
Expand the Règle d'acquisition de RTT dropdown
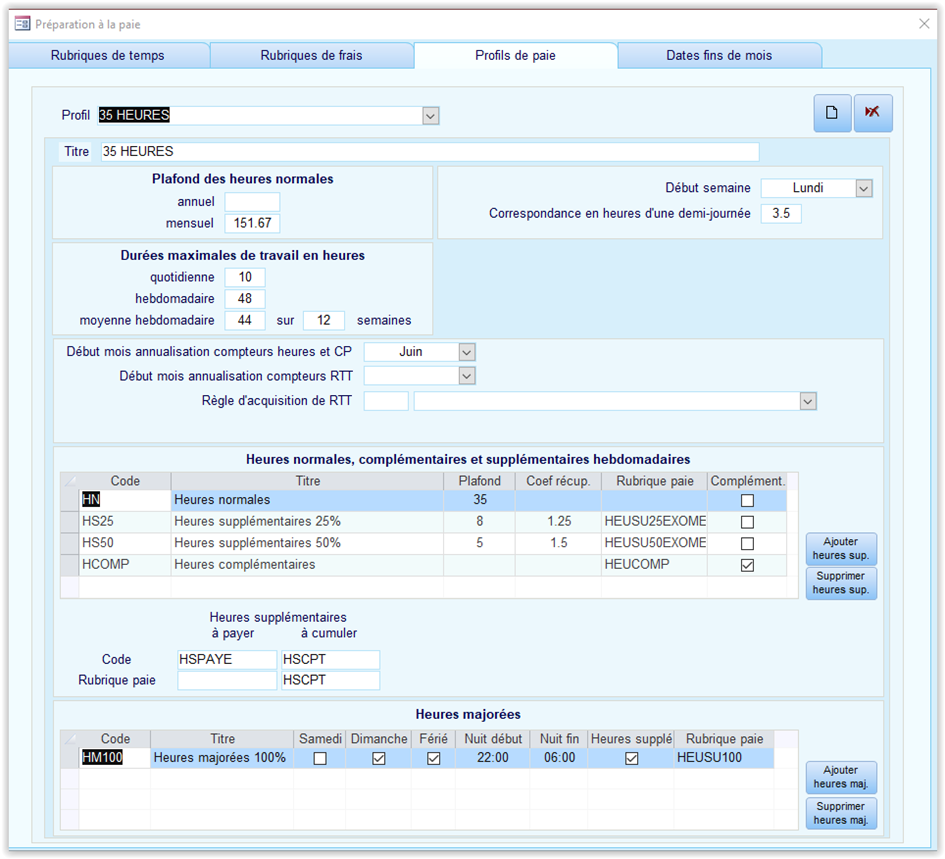tap(808, 401)
